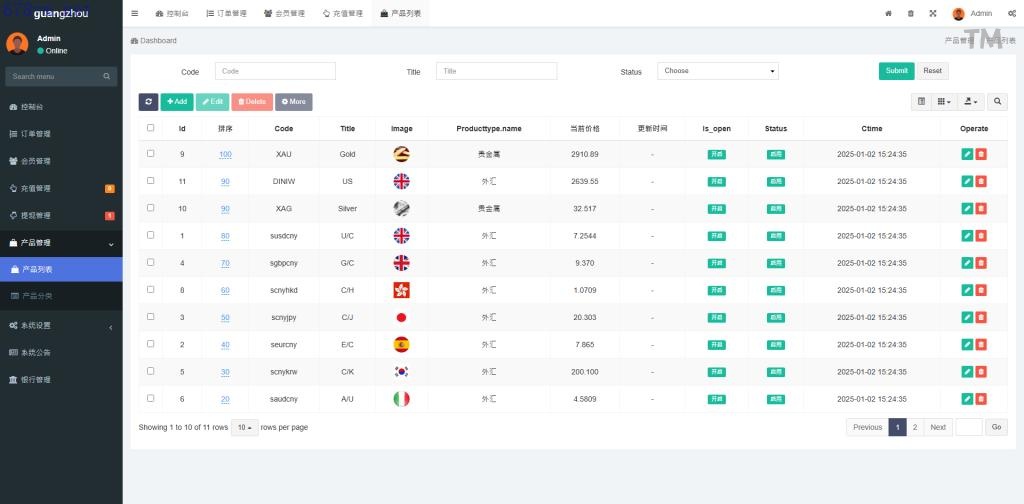The height and width of the screenshot is (504, 1024).
Task: Click the hamburger menu toggle icon
Action: 135,14
